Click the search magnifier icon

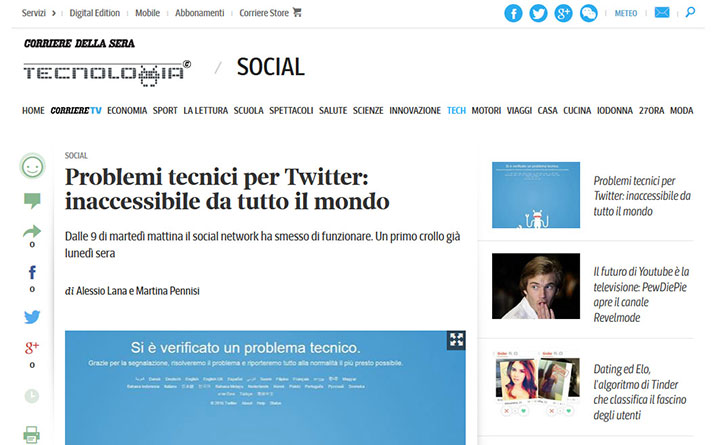click(690, 12)
